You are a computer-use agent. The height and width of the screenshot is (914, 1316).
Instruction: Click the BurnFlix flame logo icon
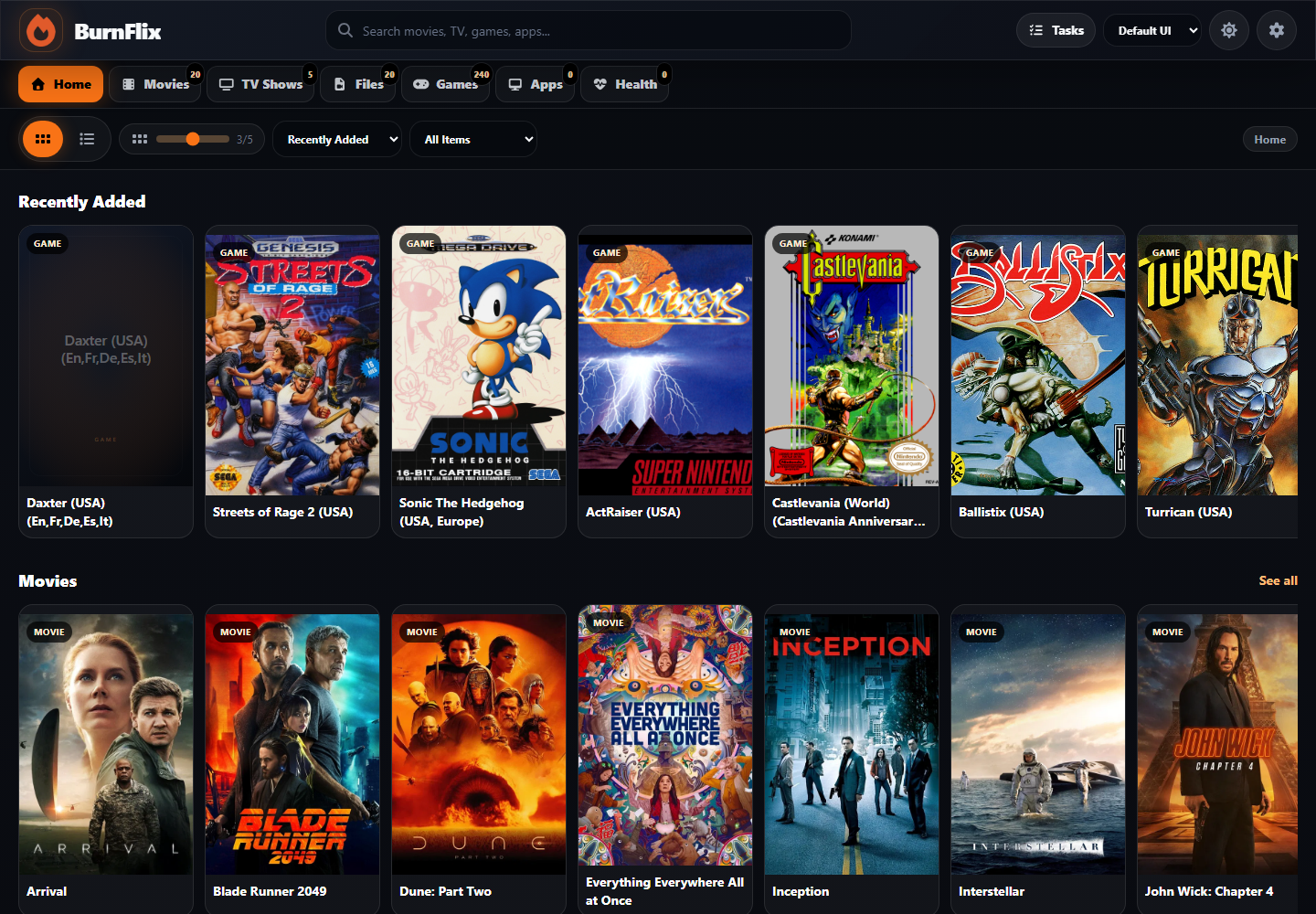[40, 31]
